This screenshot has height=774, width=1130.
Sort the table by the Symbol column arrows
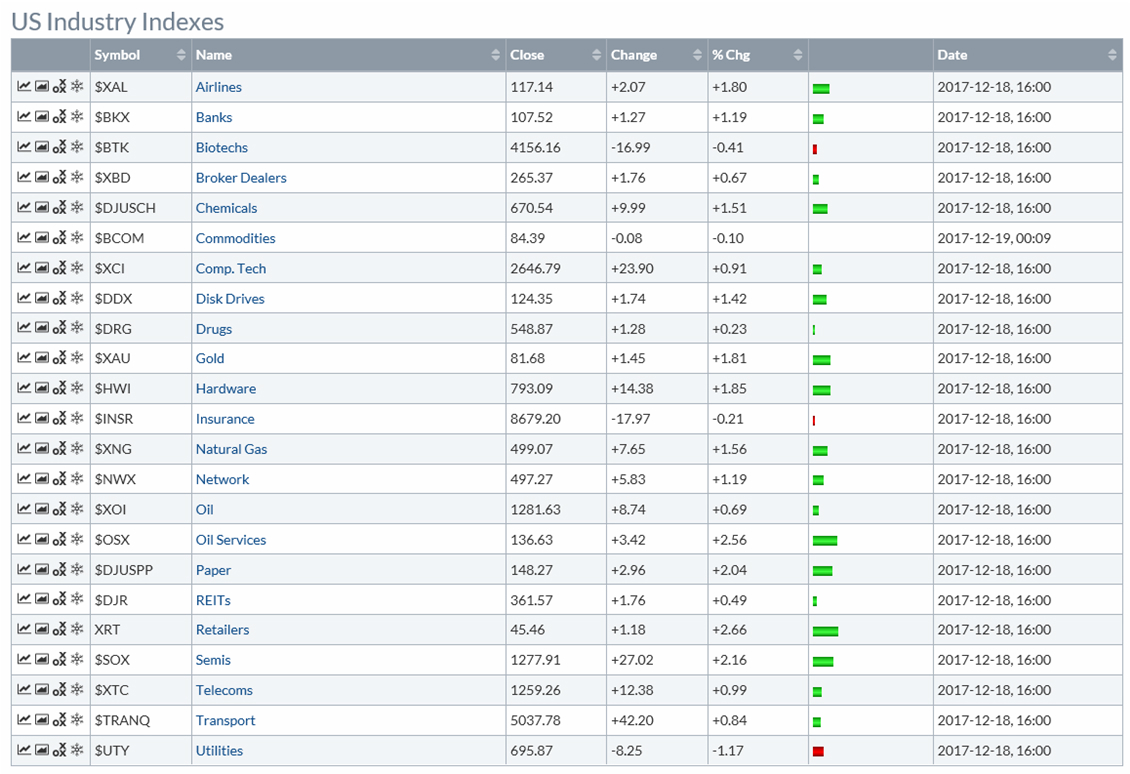click(x=181, y=55)
